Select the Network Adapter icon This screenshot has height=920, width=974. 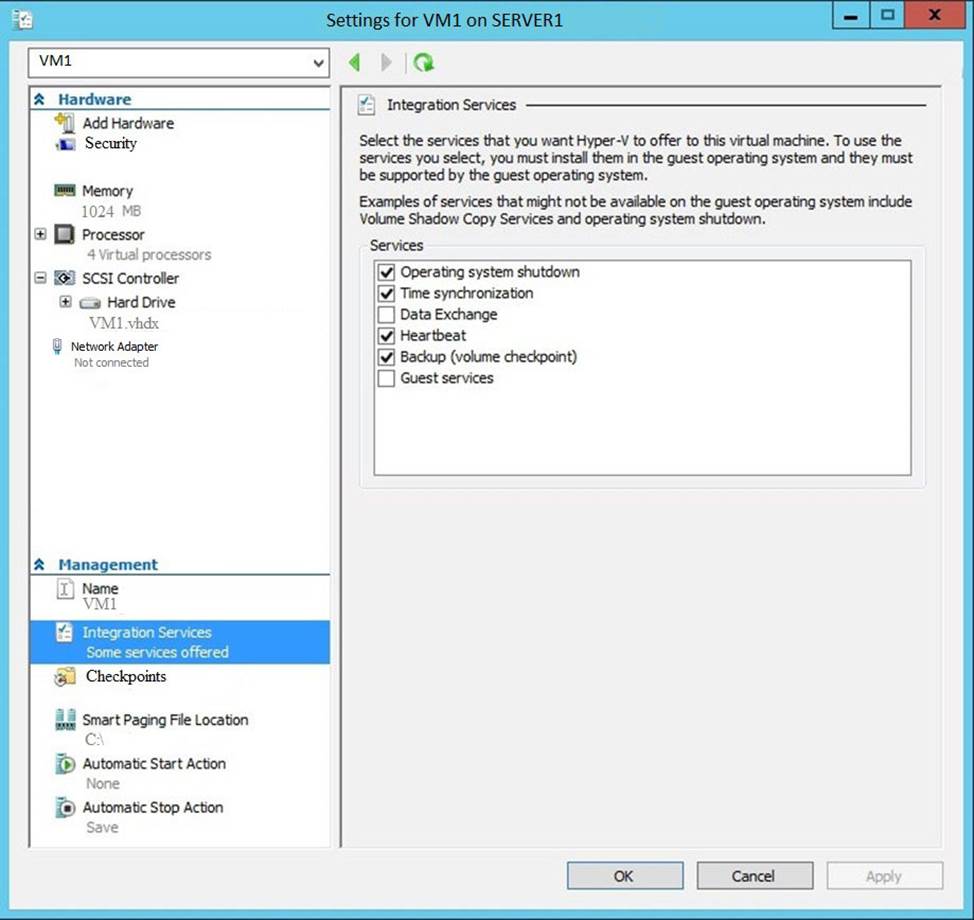click(x=57, y=347)
